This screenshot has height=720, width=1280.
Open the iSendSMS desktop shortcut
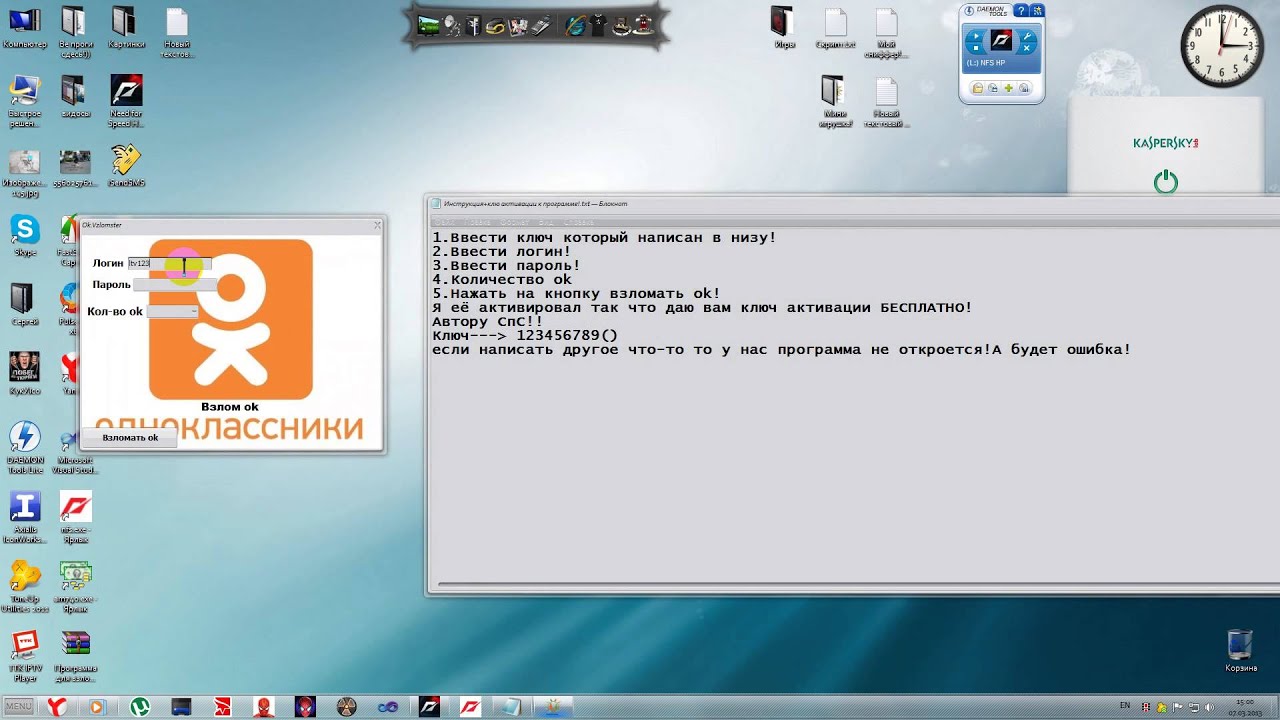coord(126,165)
